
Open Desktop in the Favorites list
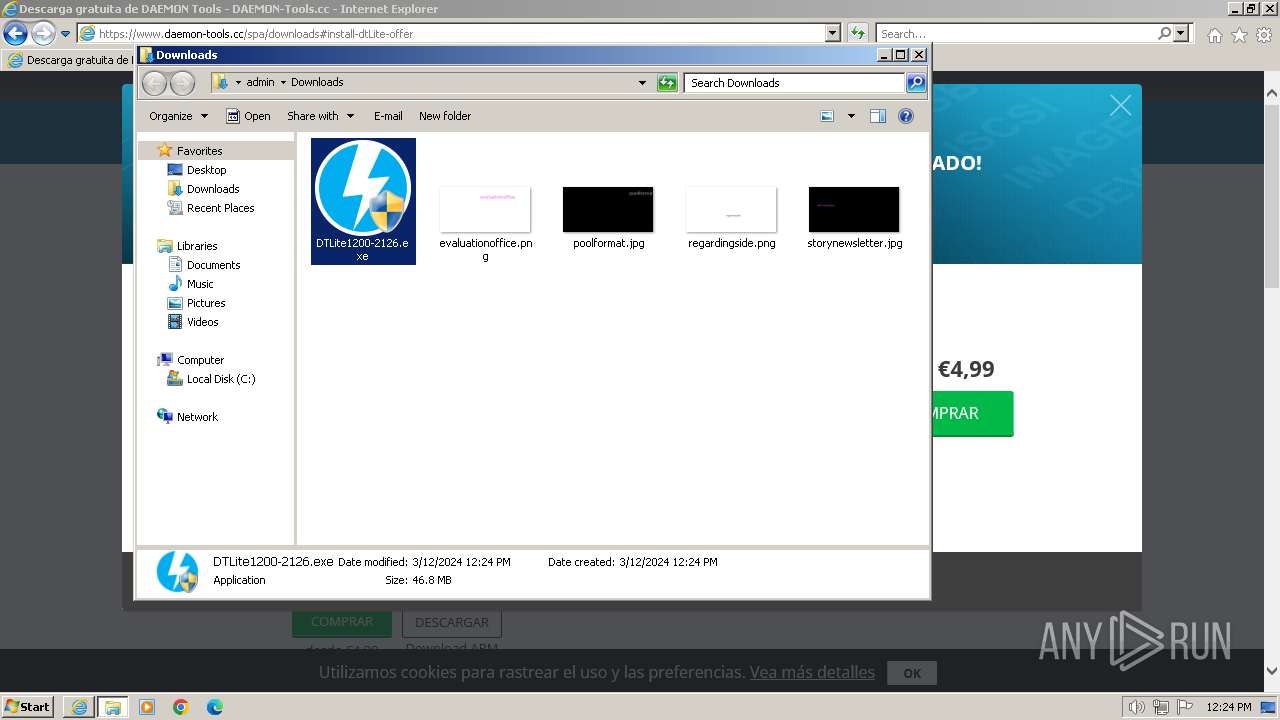[x=206, y=170]
